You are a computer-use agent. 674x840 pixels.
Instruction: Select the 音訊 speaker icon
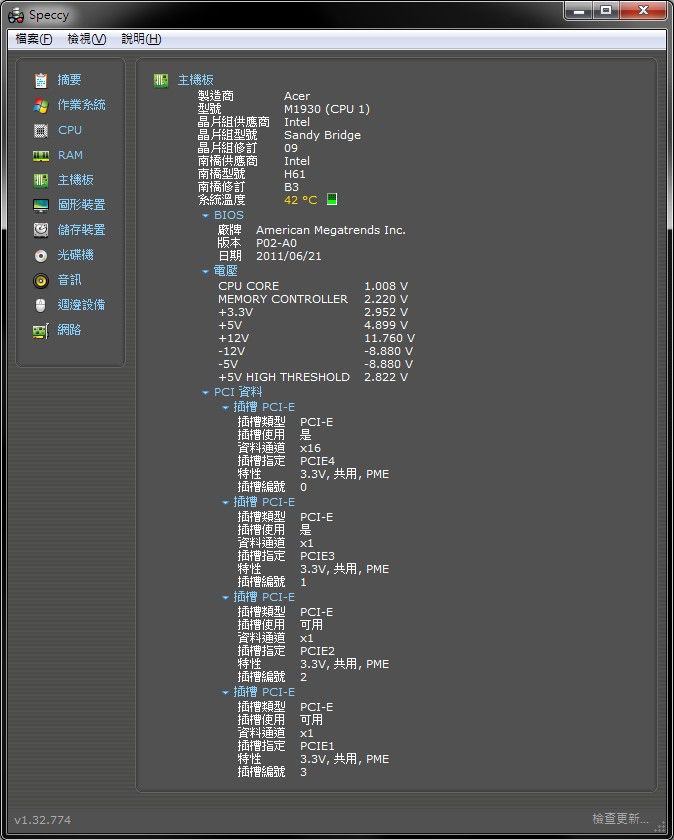point(41,280)
